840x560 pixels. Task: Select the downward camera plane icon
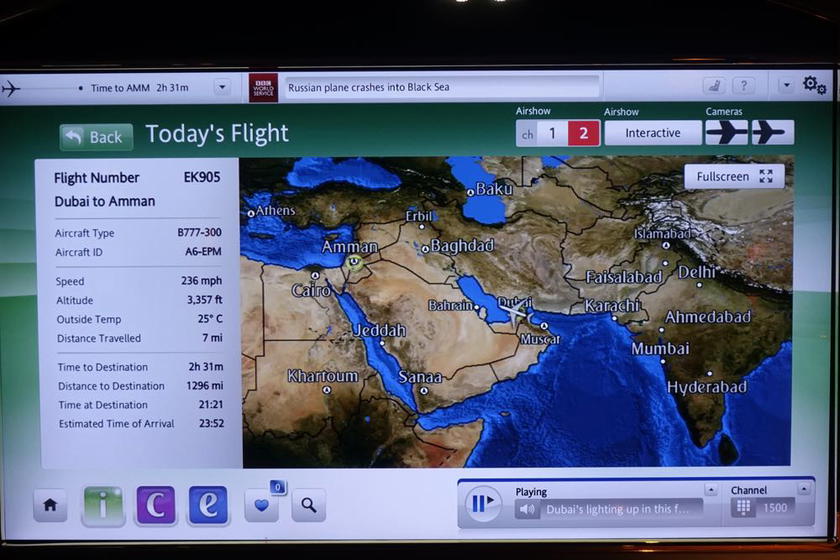[772, 132]
